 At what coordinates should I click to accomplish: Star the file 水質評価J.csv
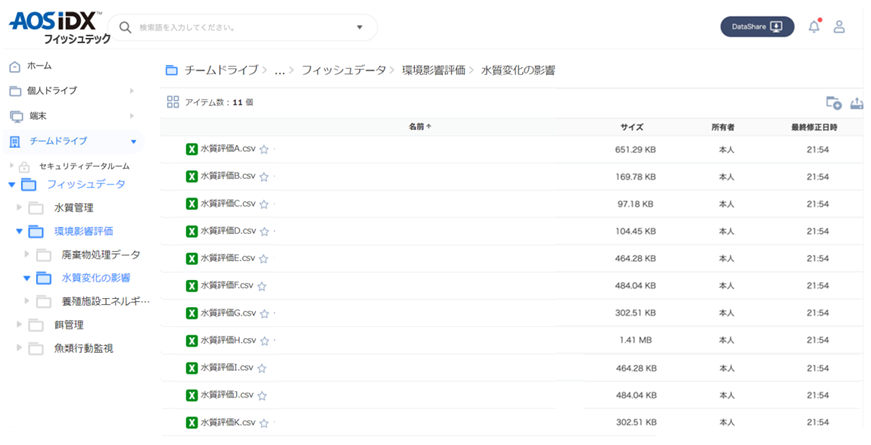[x=262, y=396]
